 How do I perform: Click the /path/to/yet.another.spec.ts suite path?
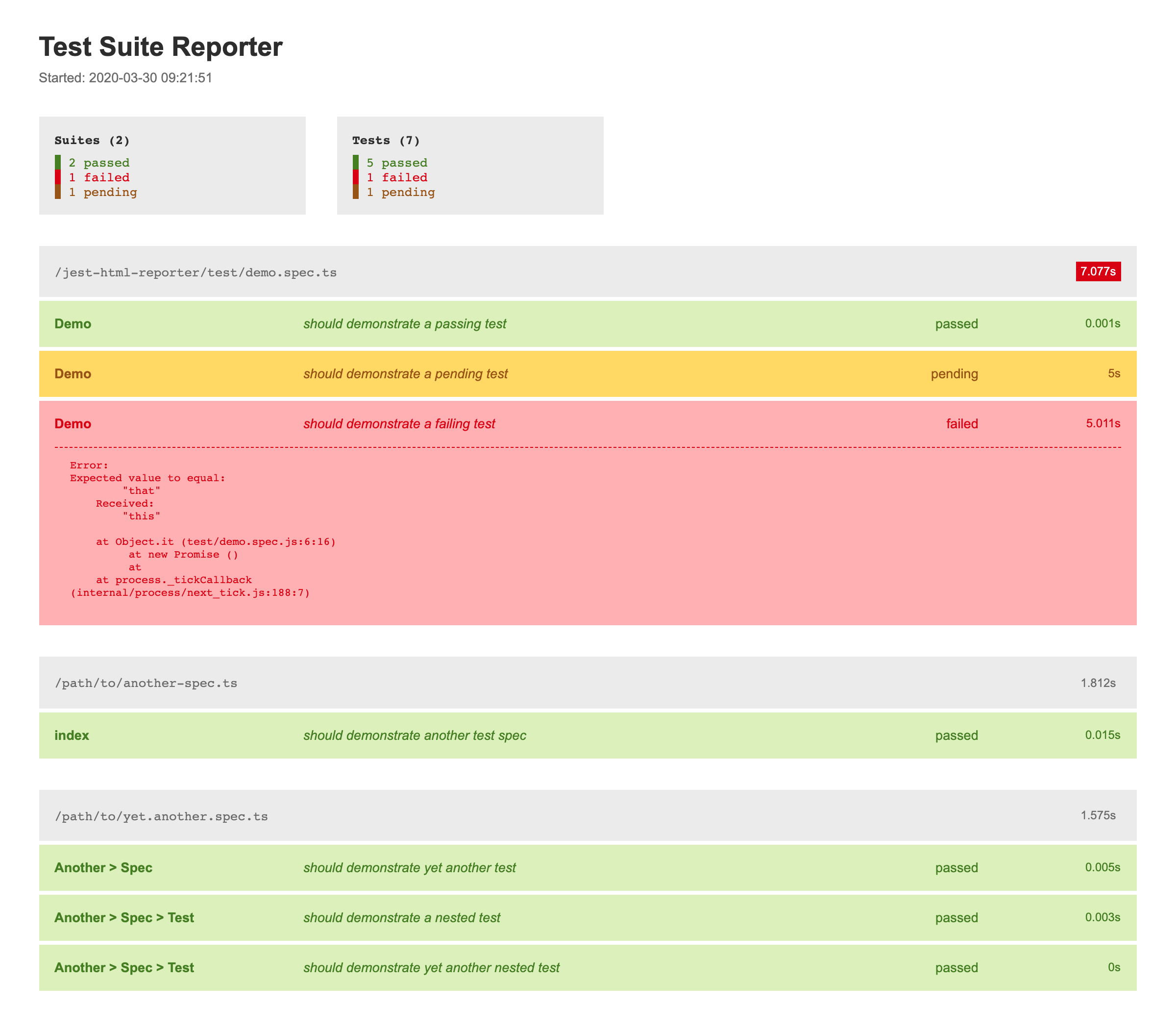tap(161, 816)
